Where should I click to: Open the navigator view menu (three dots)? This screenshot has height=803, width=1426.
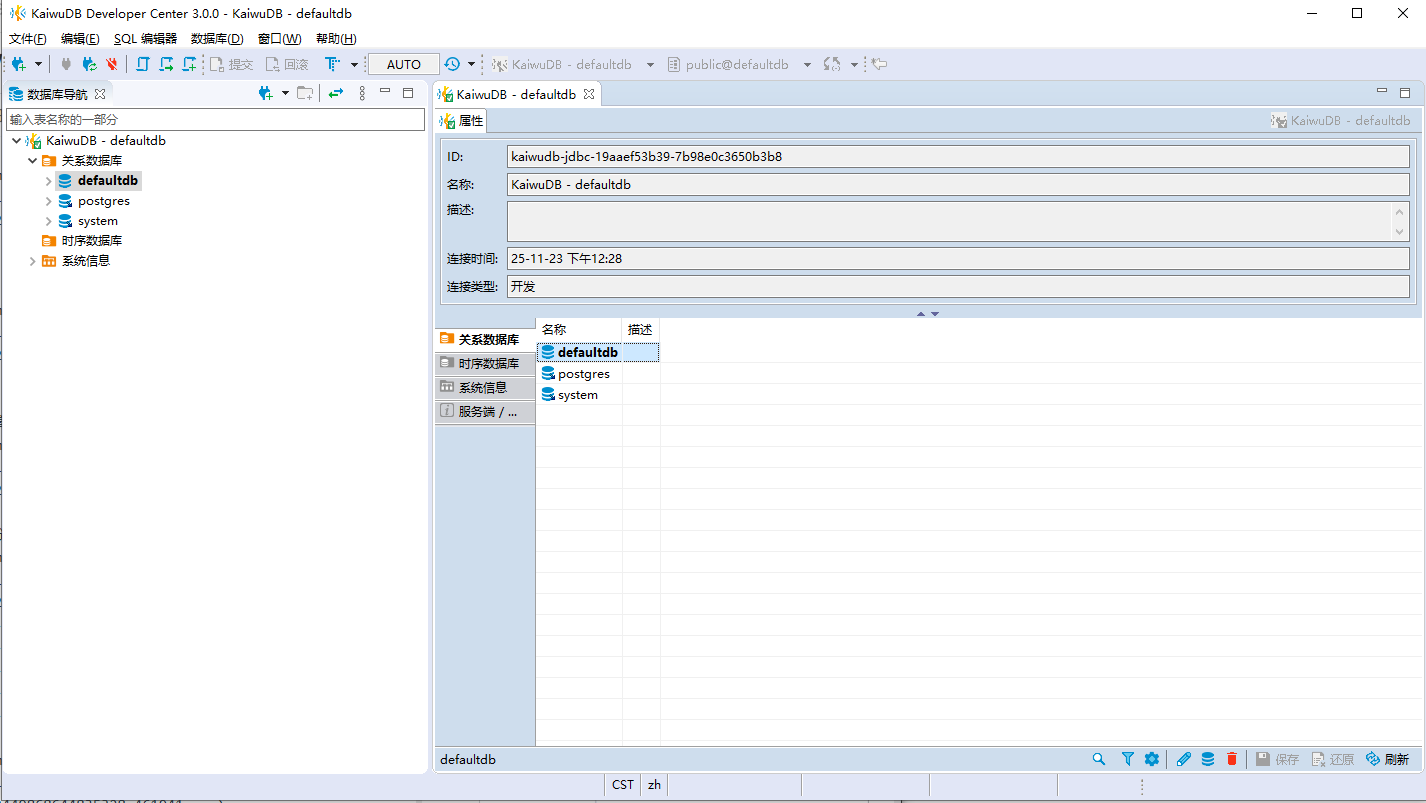point(362,93)
